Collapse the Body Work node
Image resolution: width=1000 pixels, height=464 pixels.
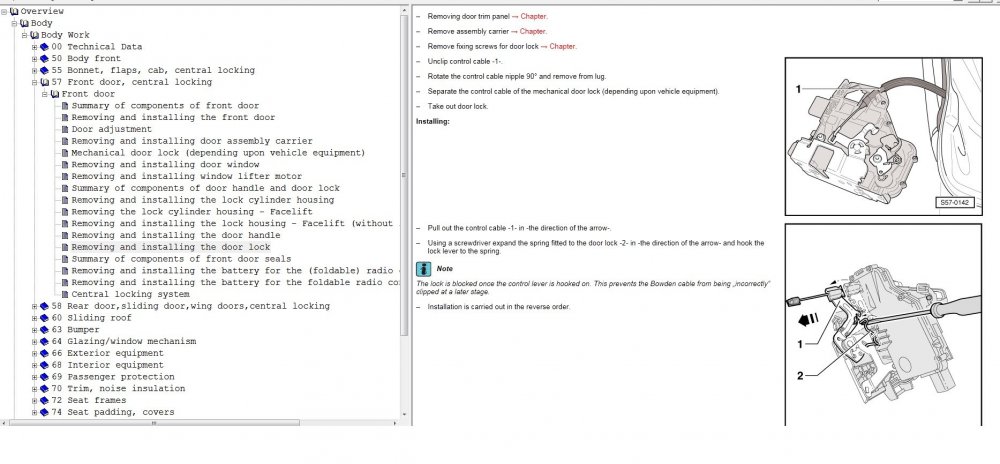click(x=25, y=35)
